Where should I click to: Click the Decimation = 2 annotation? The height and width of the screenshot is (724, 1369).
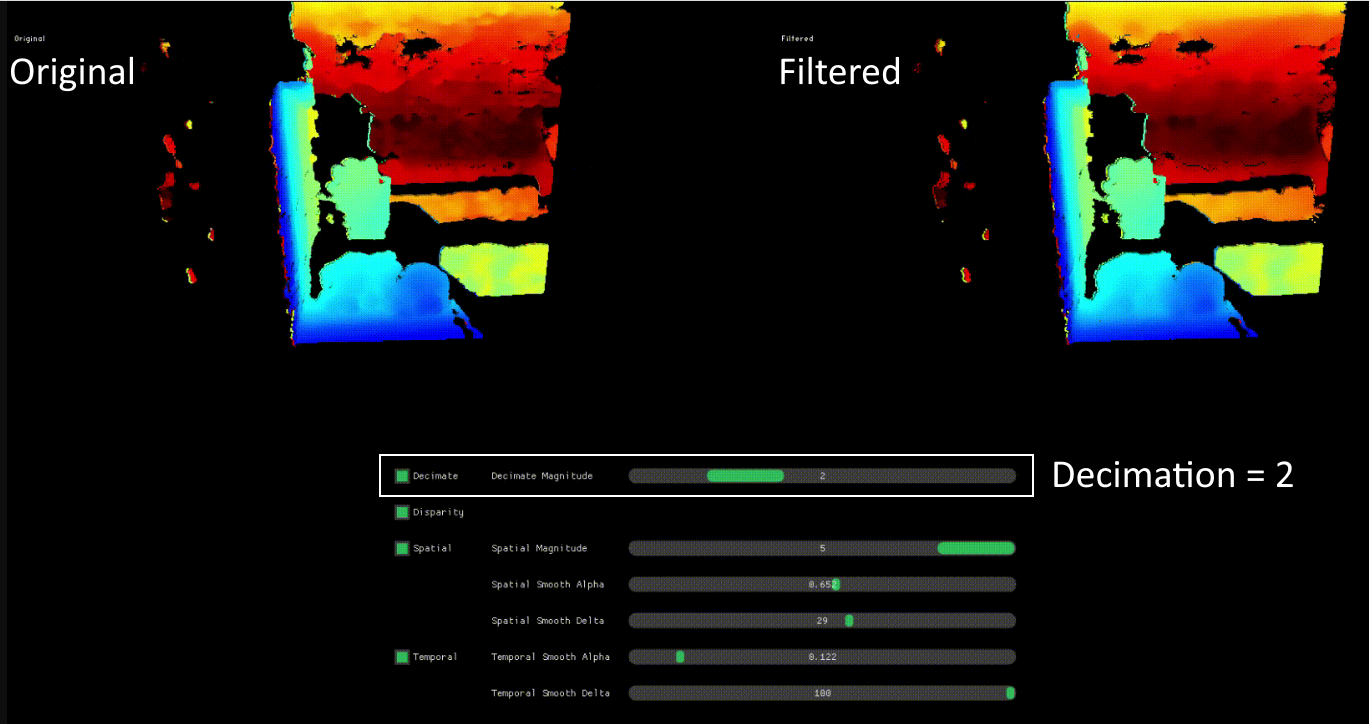(1170, 475)
